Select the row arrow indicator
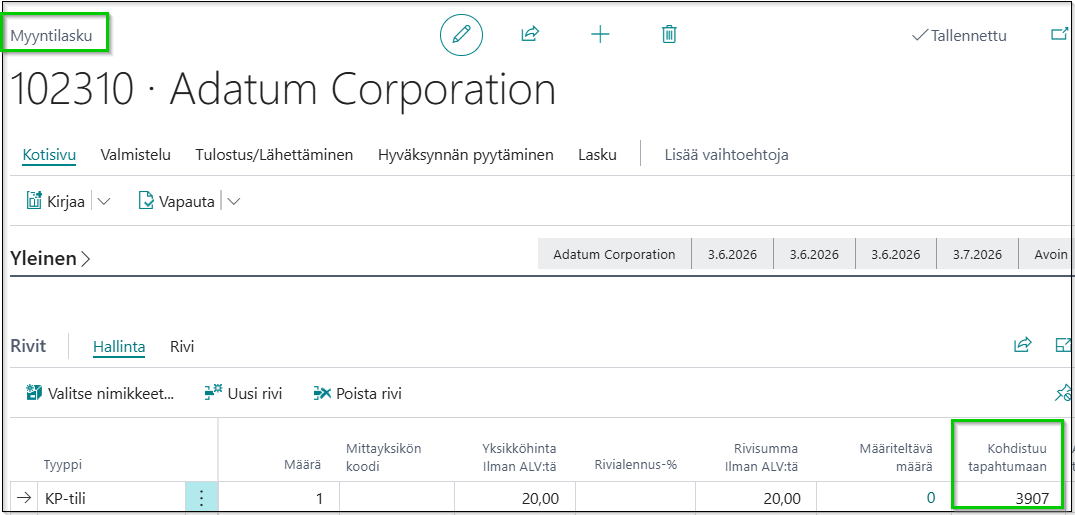 (23, 498)
